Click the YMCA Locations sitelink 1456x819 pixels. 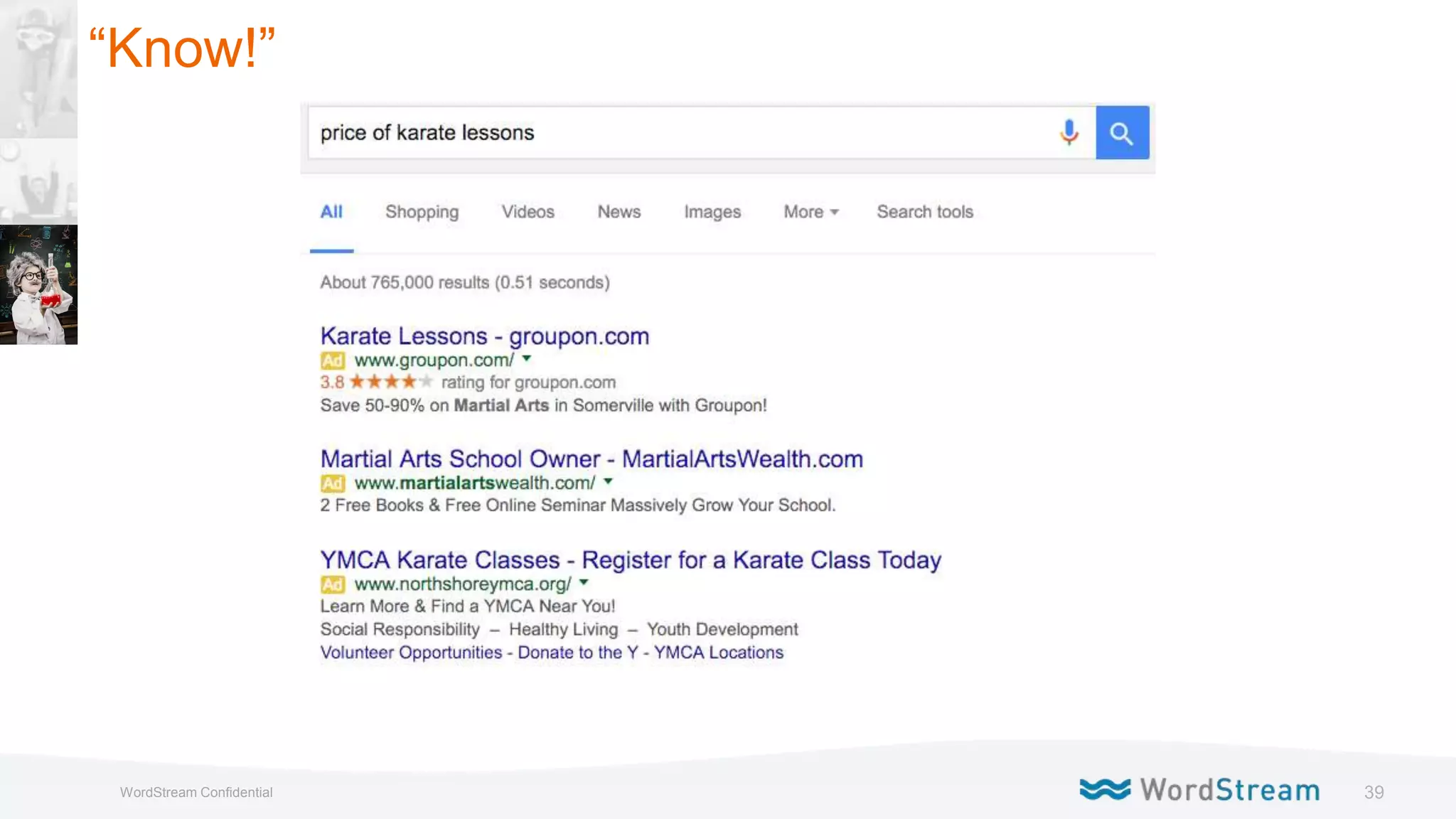point(718,653)
